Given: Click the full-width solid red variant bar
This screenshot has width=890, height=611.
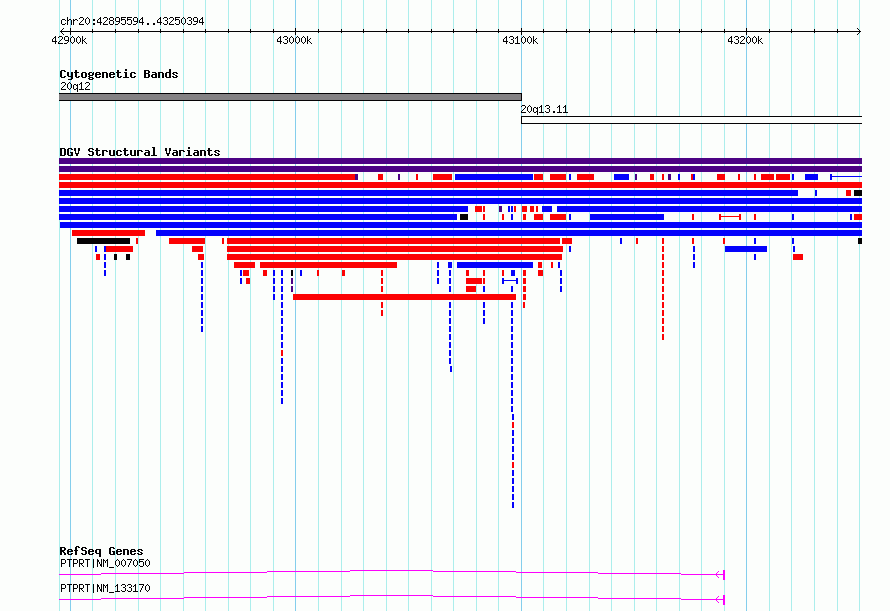Looking at the screenshot, I should pos(460,185).
